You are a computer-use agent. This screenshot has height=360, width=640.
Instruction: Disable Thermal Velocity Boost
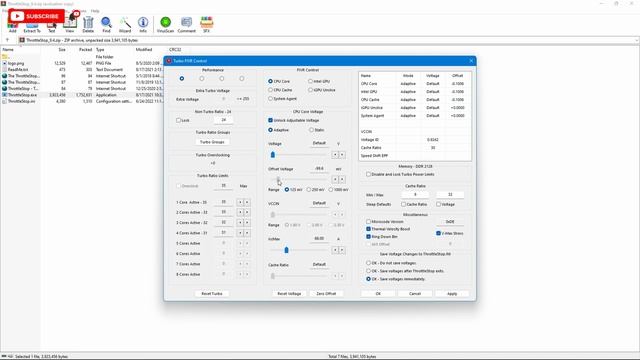pyautogui.click(x=368, y=229)
